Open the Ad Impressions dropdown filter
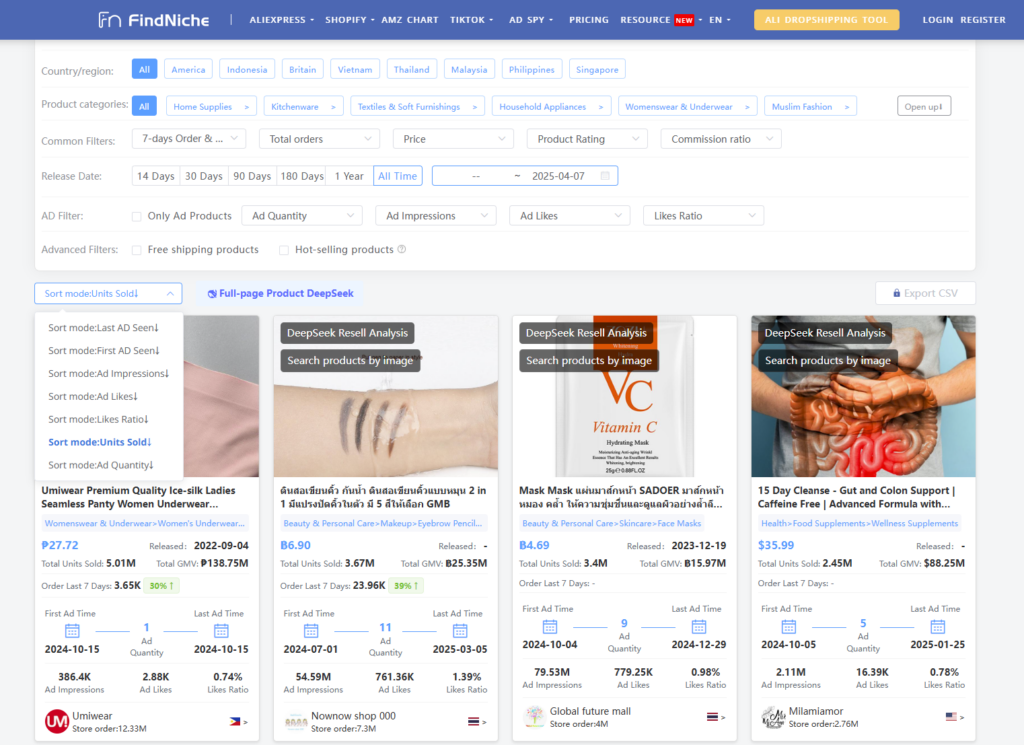 point(435,216)
